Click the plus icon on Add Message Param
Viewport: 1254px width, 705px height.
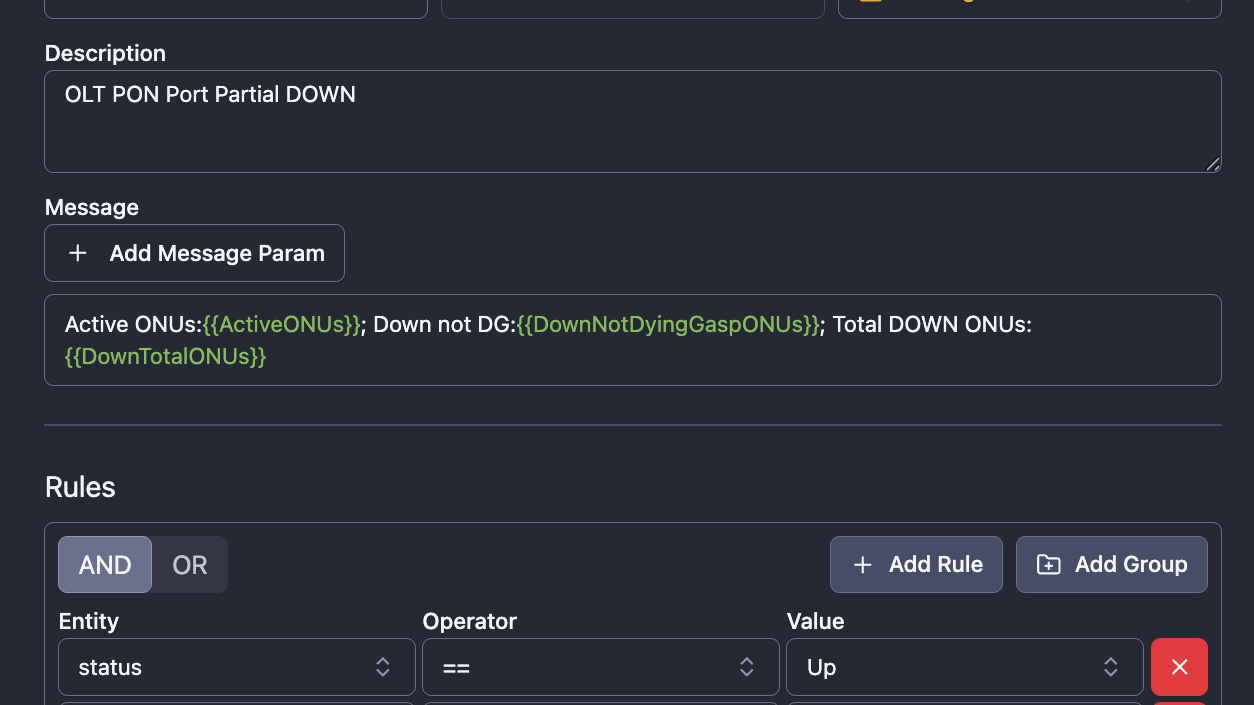point(78,253)
